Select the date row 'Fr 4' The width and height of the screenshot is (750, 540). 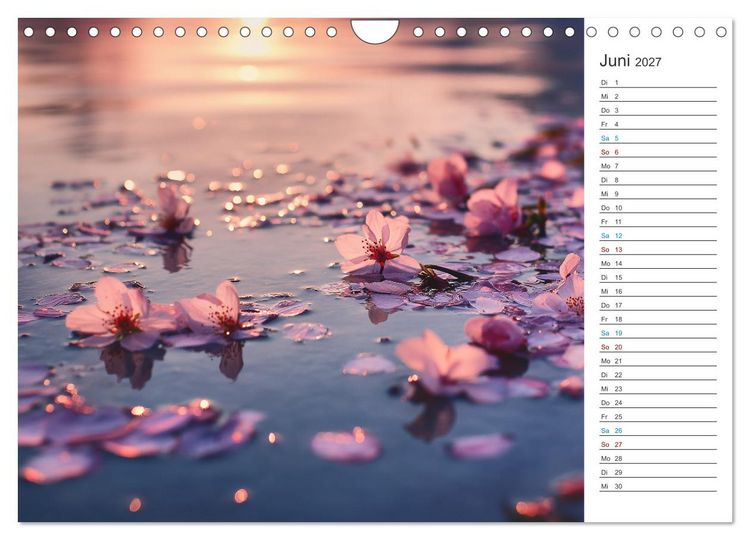coord(658,124)
